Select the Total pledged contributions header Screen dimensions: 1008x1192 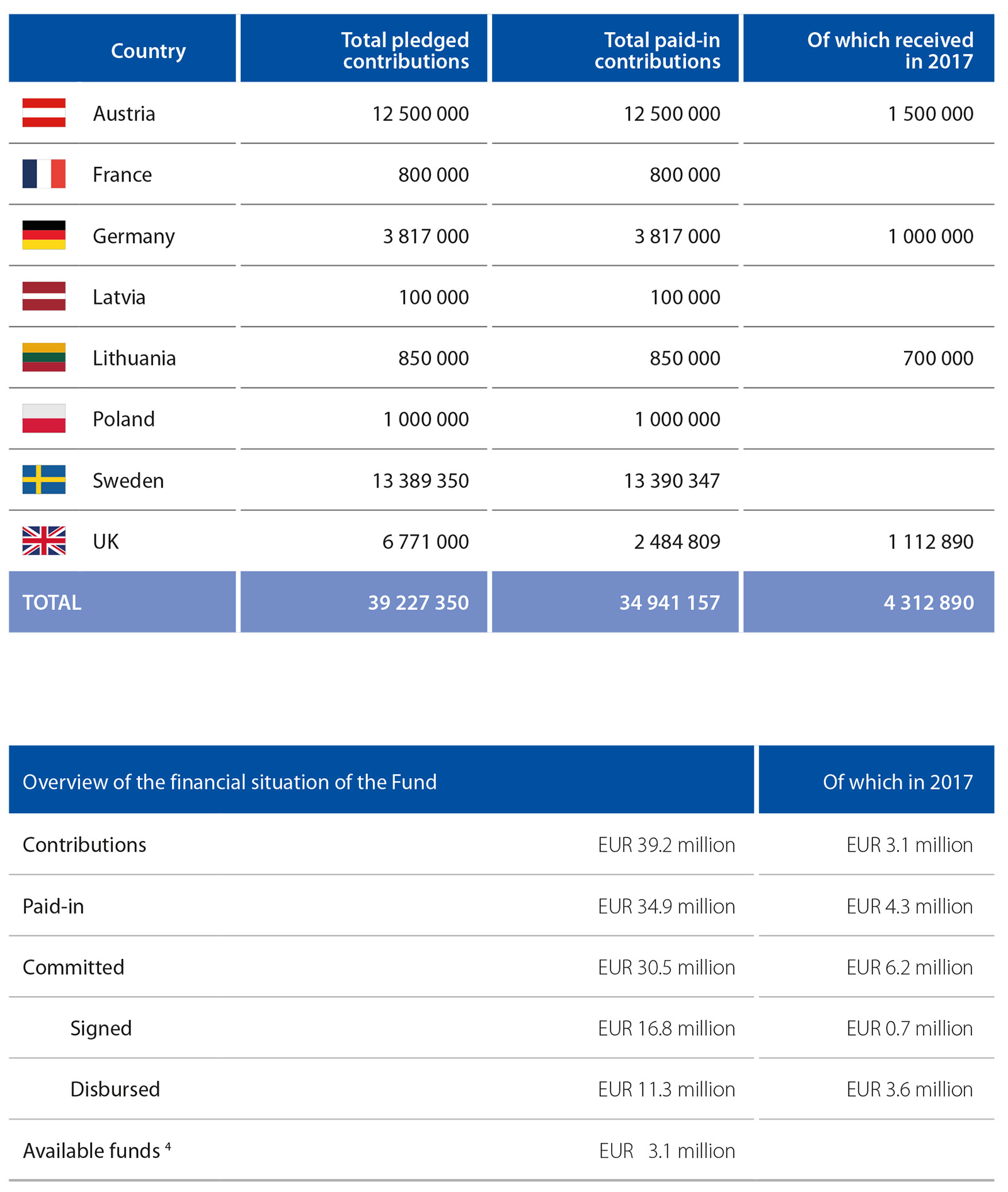pyautogui.click(x=405, y=50)
